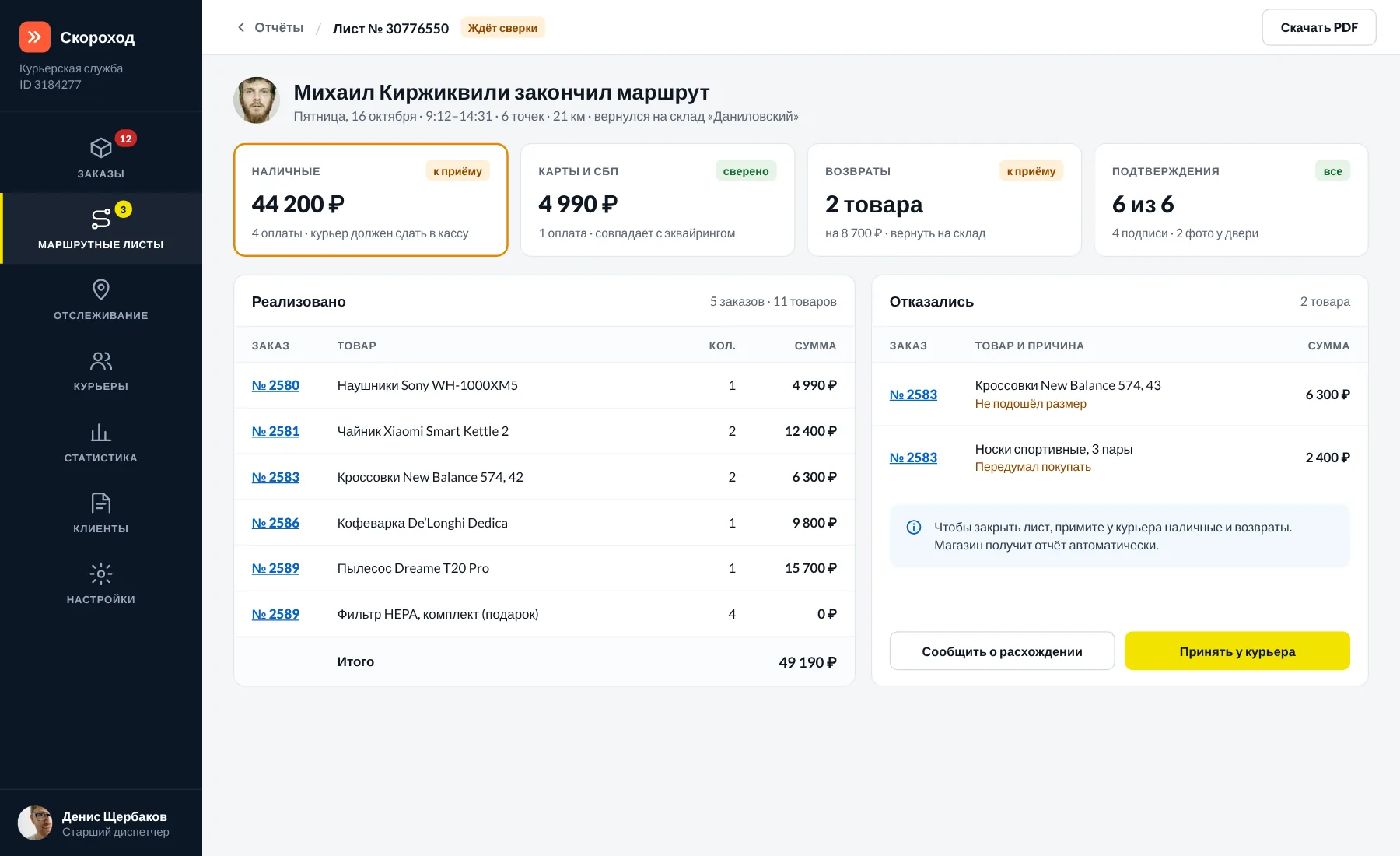
Task: Open Отслеживание via the map pin icon
Action: 101,289
